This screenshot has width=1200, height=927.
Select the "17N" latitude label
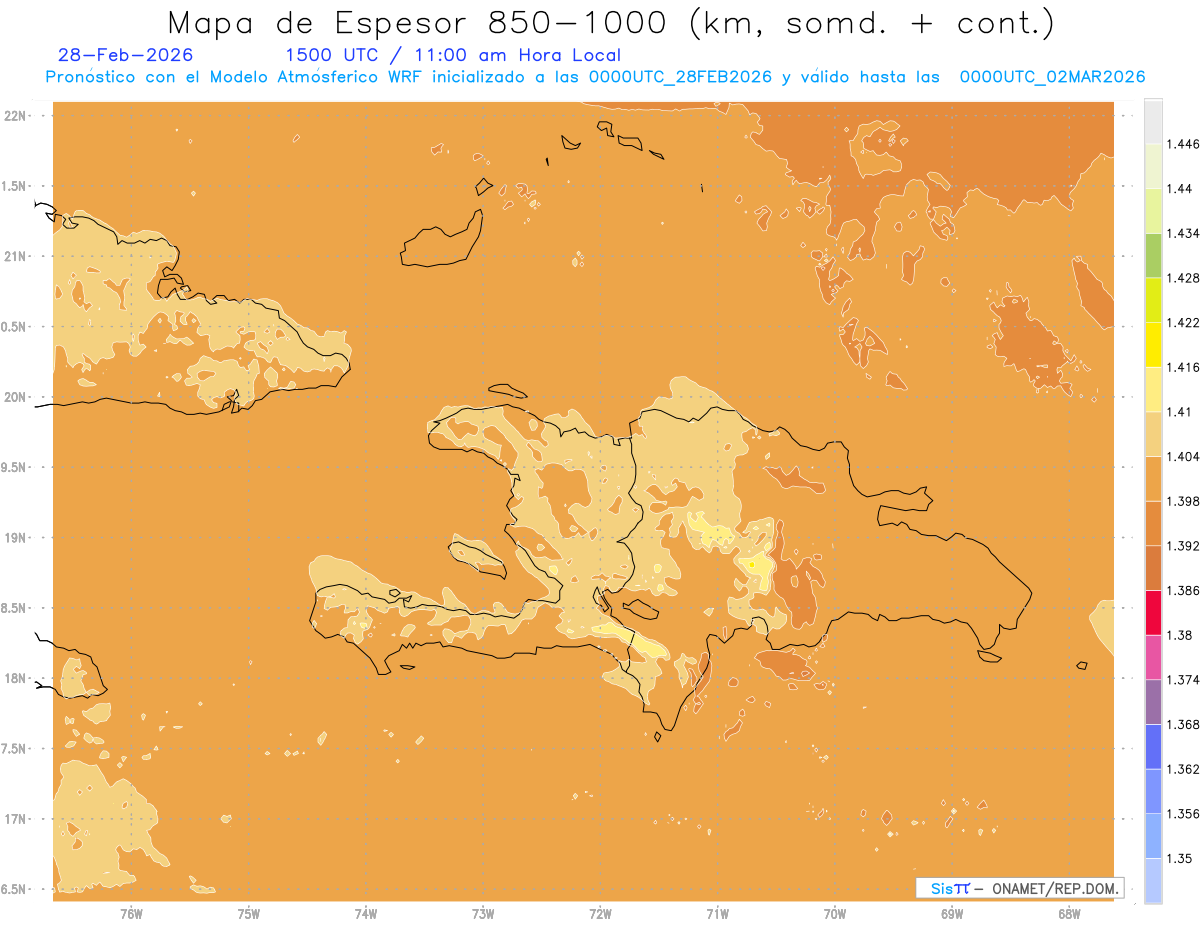[x=17, y=820]
